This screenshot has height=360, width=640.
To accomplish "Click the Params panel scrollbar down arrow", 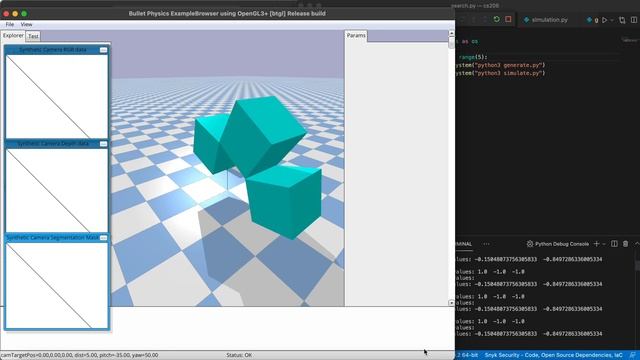I will [x=451, y=303].
